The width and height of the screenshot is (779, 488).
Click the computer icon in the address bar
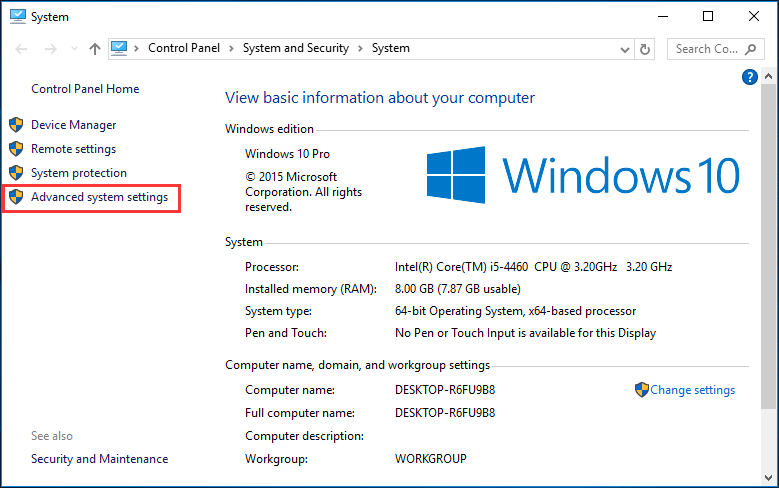click(x=121, y=48)
